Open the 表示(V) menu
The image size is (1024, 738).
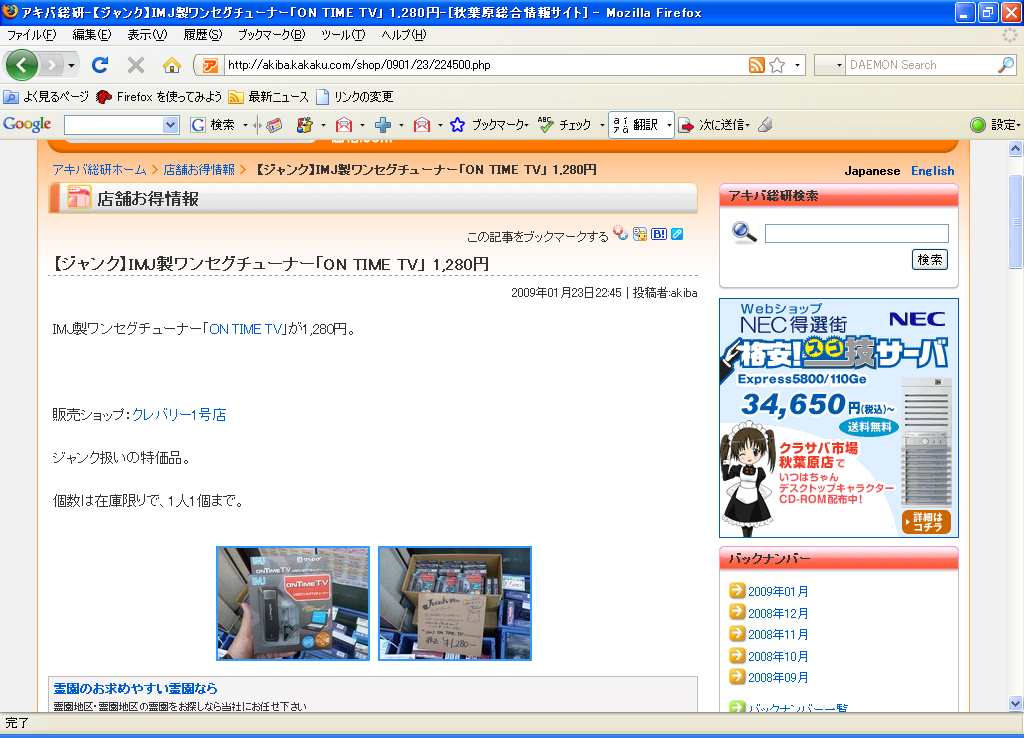[x=147, y=35]
